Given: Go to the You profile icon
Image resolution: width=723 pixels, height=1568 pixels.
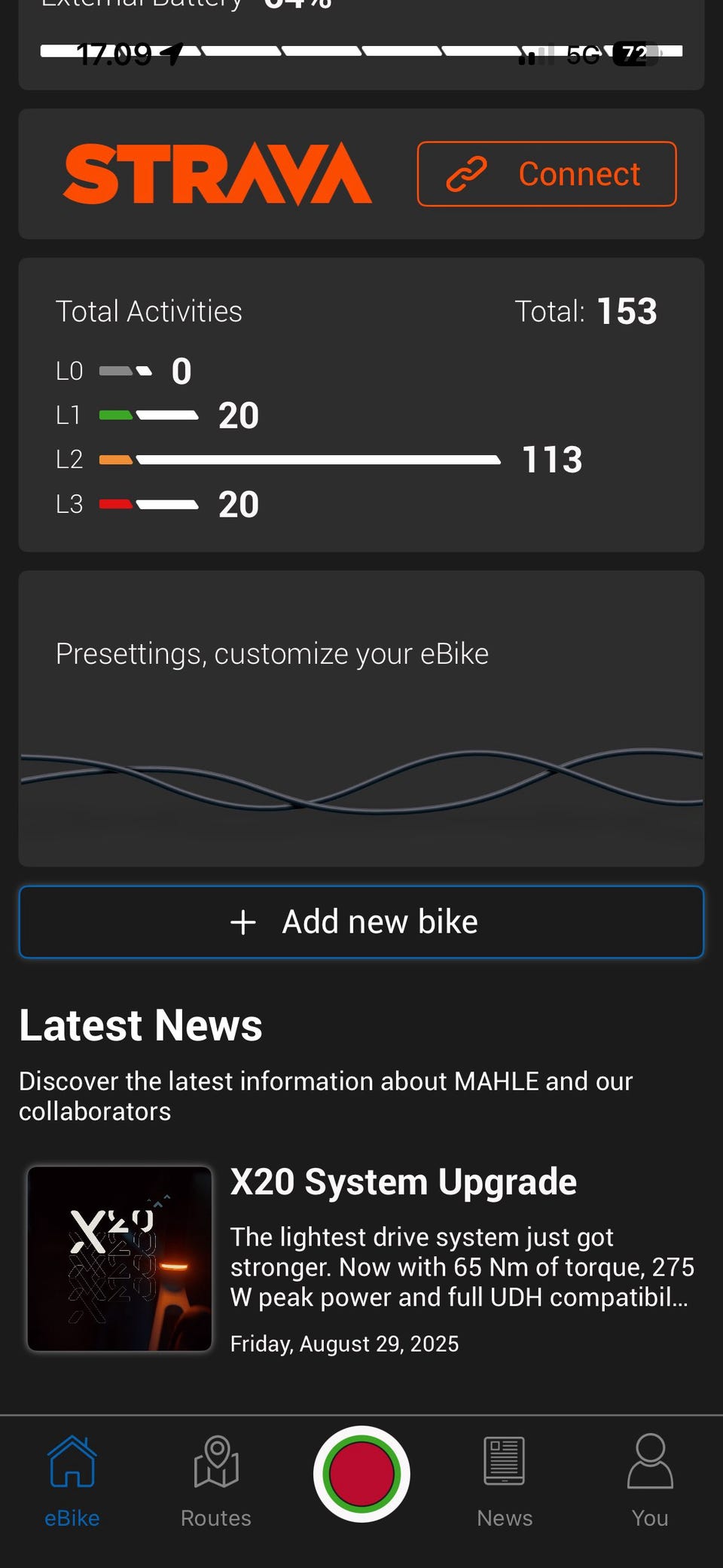Looking at the screenshot, I should pyautogui.click(x=649, y=1461).
